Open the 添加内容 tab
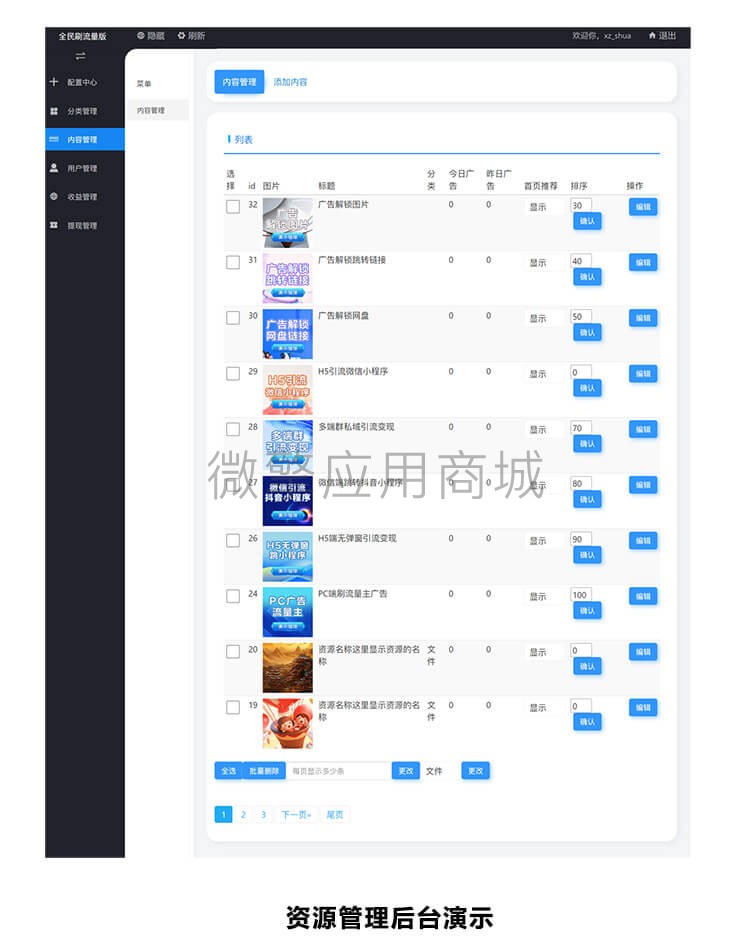 pyautogui.click(x=290, y=82)
